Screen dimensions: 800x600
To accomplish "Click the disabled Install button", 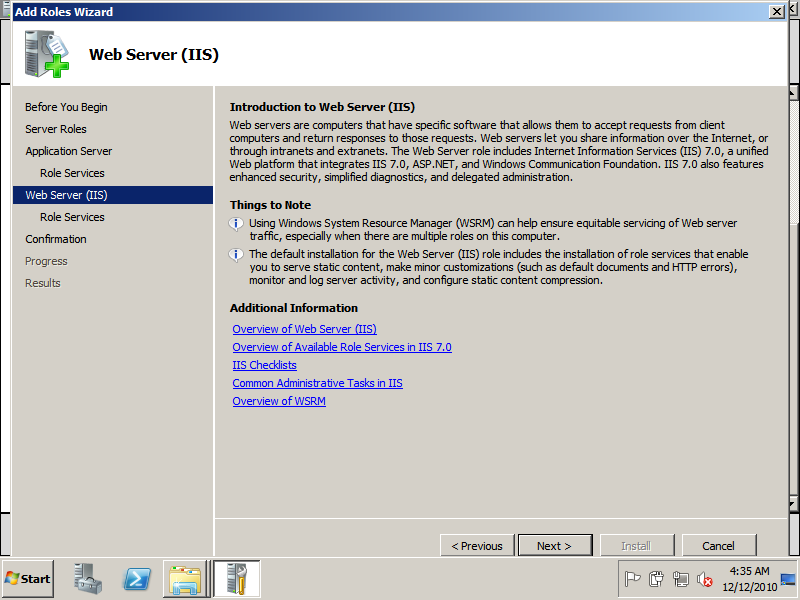I will pyautogui.click(x=637, y=546).
